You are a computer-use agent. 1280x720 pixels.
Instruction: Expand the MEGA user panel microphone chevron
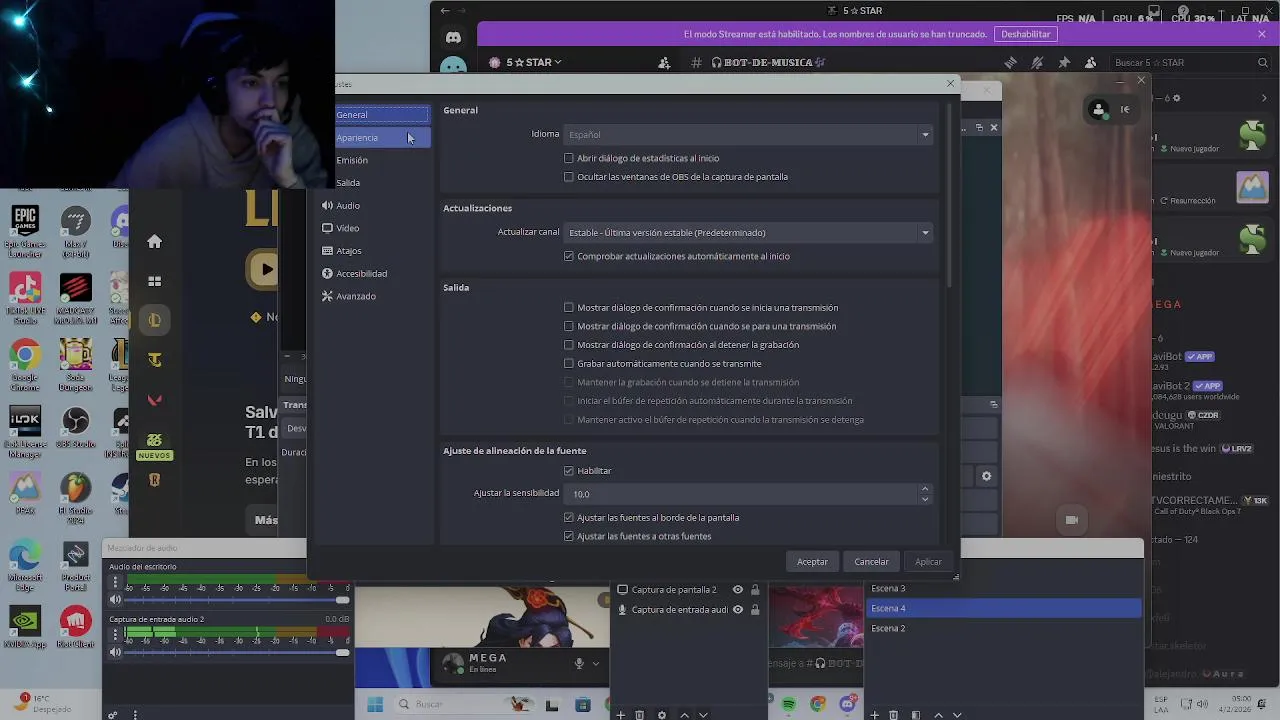click(x=596, y=663)
